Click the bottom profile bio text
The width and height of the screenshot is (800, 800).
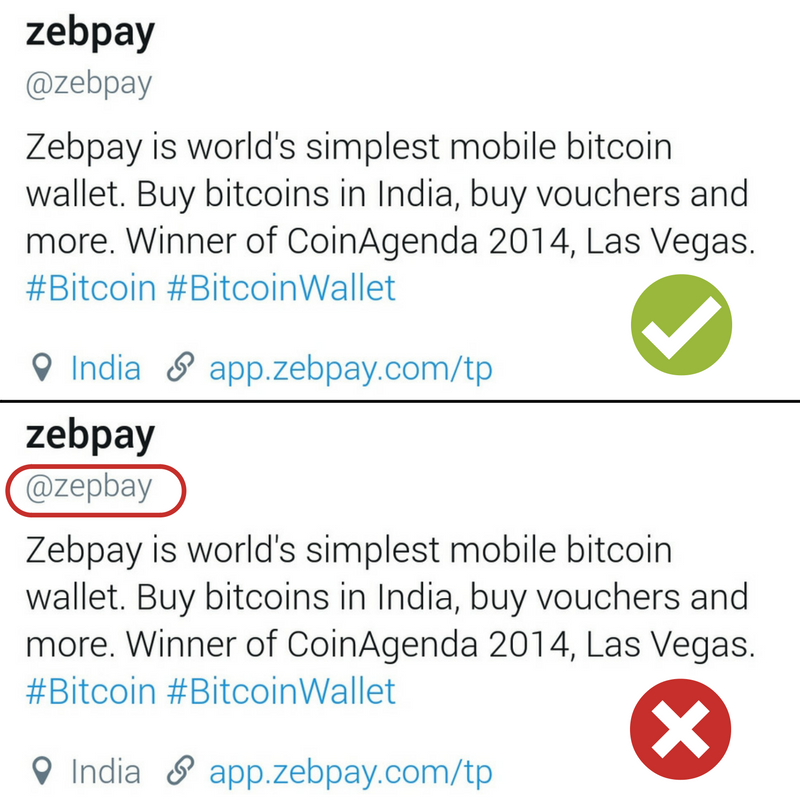tap(390, 597)
